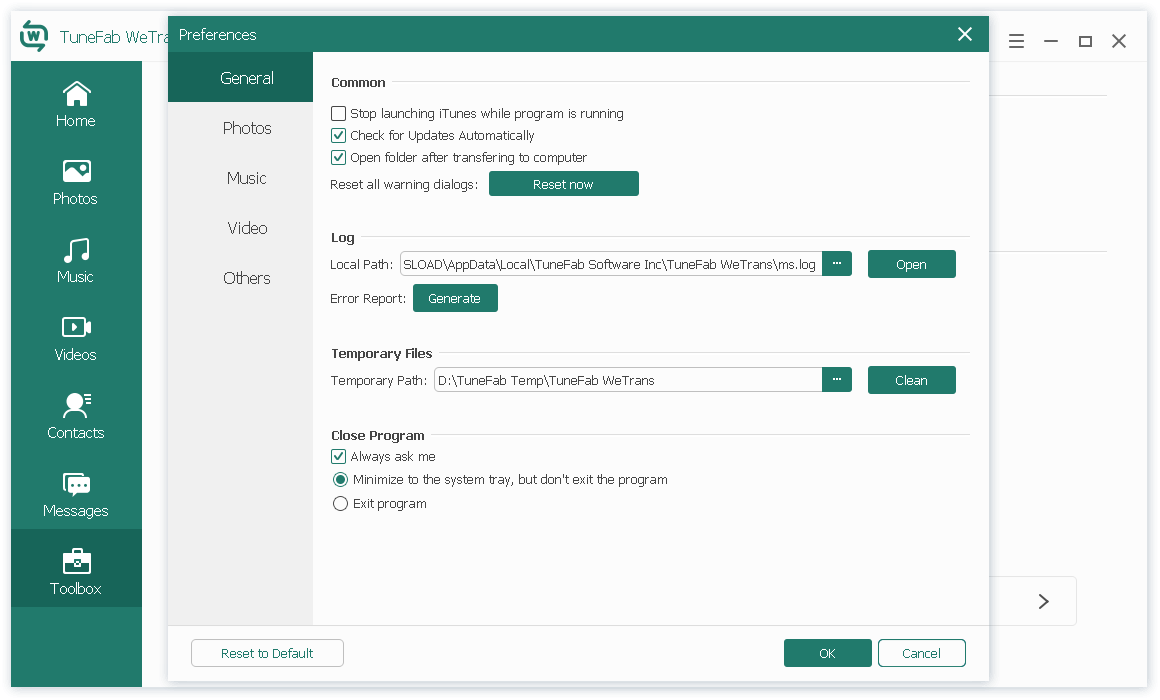Toggle the Always ask me checkbox

point(339,457)
